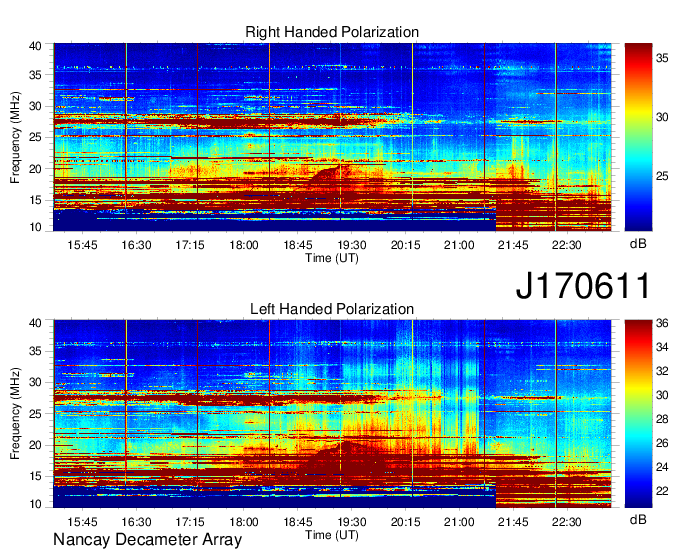680x552 pixels.
Task: Click the 22 dB mark on bottom colorbar
Action: (662, 491)
